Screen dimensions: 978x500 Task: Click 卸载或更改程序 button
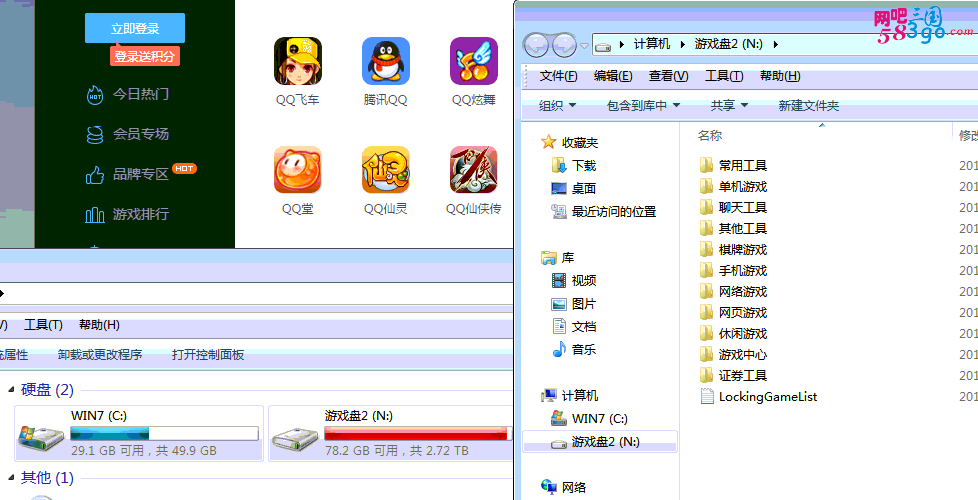coord(100,355)
